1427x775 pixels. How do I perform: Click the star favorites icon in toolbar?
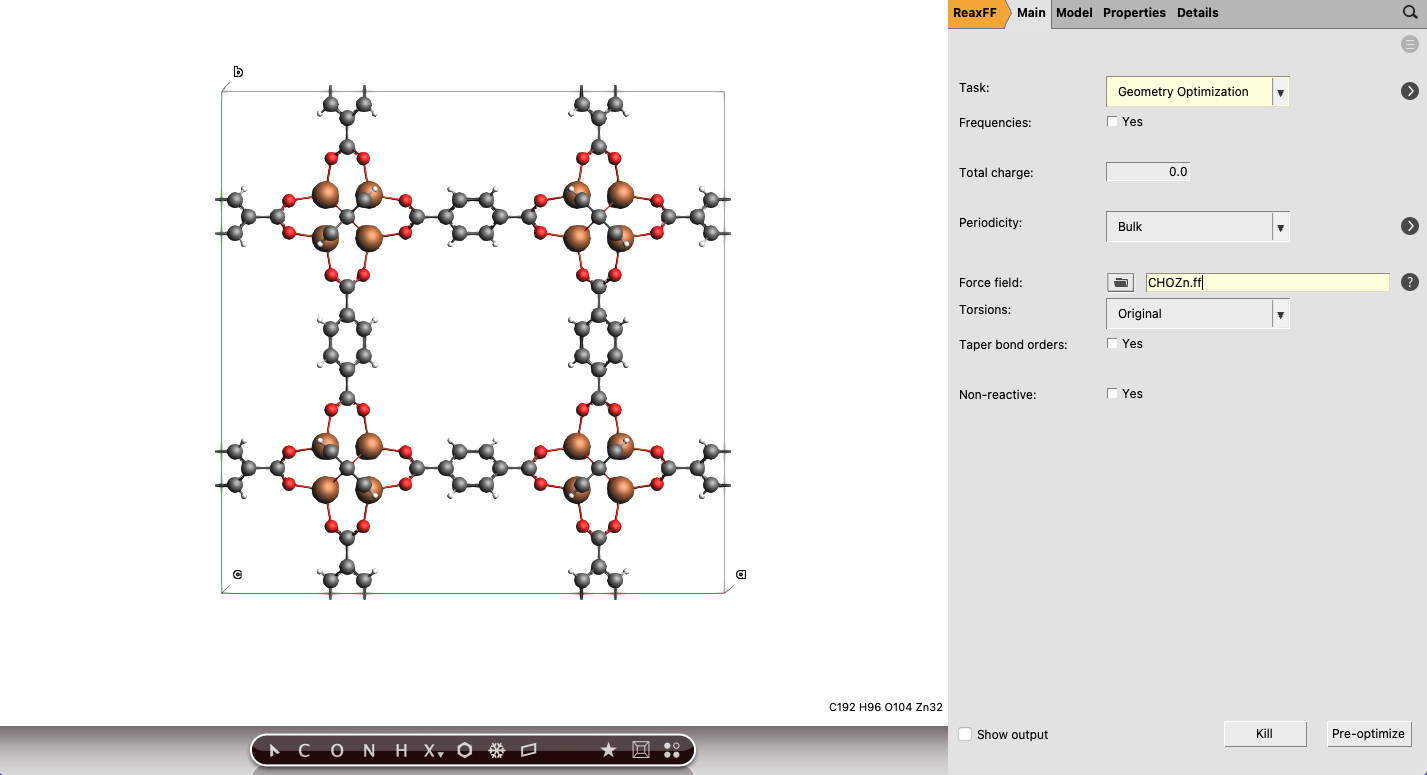(608, 749)
